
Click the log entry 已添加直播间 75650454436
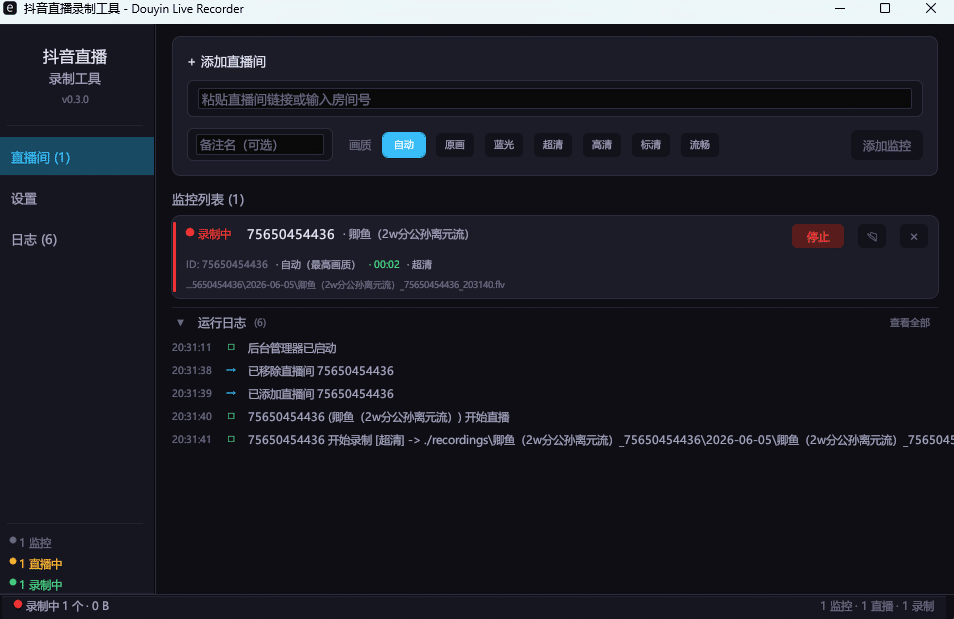[x=321, y=394]
